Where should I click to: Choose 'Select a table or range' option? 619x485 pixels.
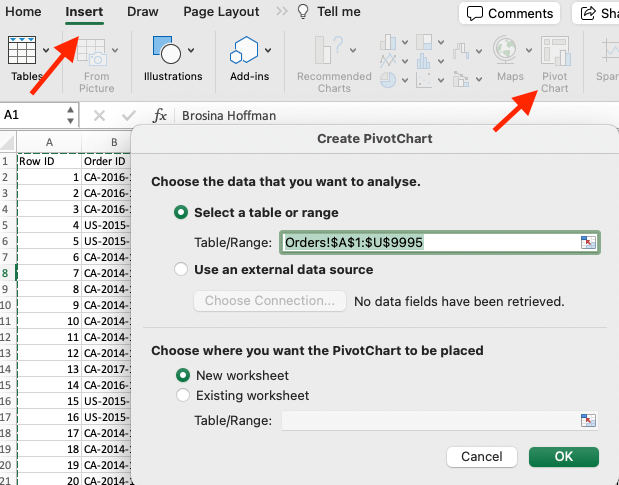click(x=181, y=212)
